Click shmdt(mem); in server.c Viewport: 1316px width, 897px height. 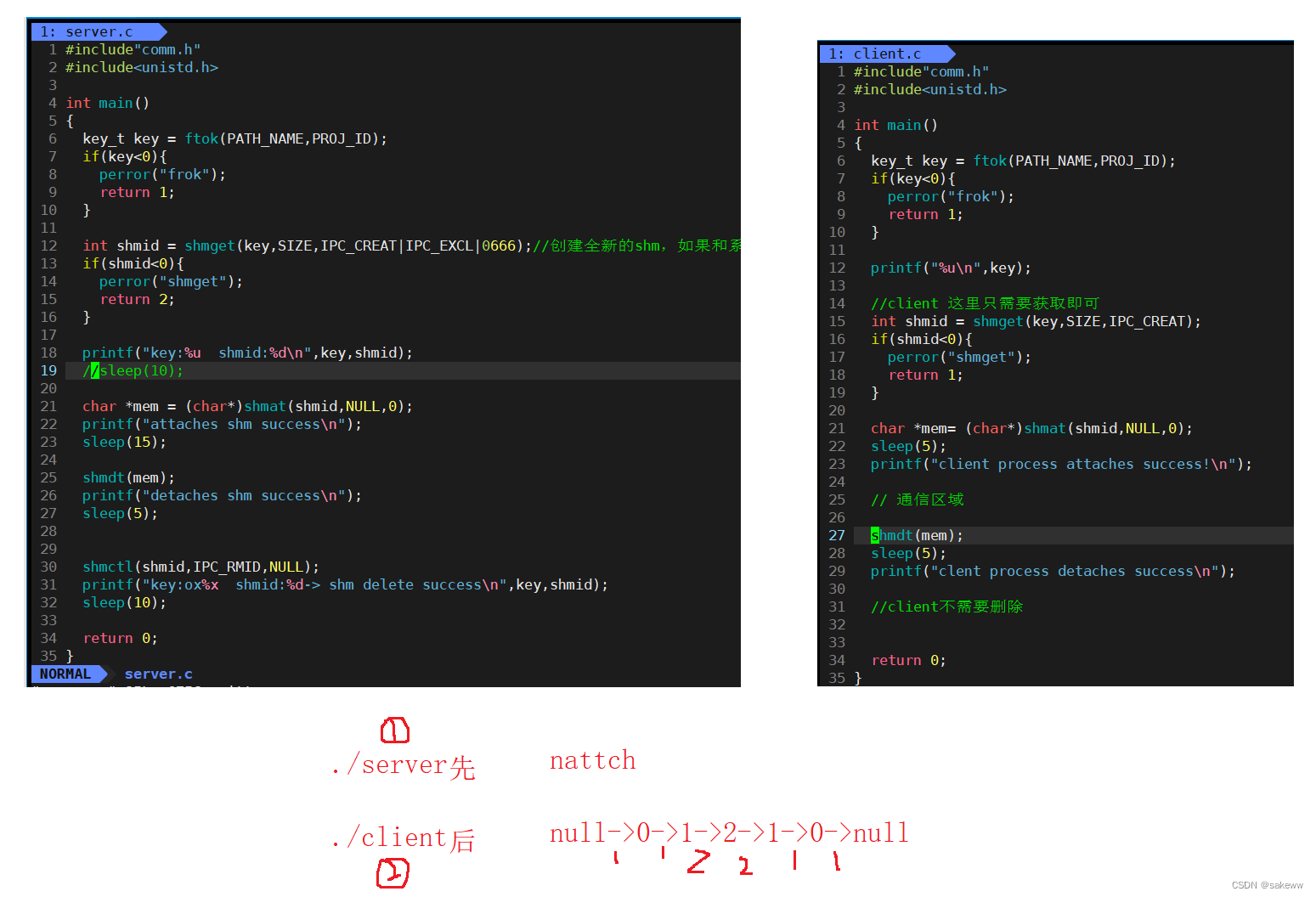[128, 477]
